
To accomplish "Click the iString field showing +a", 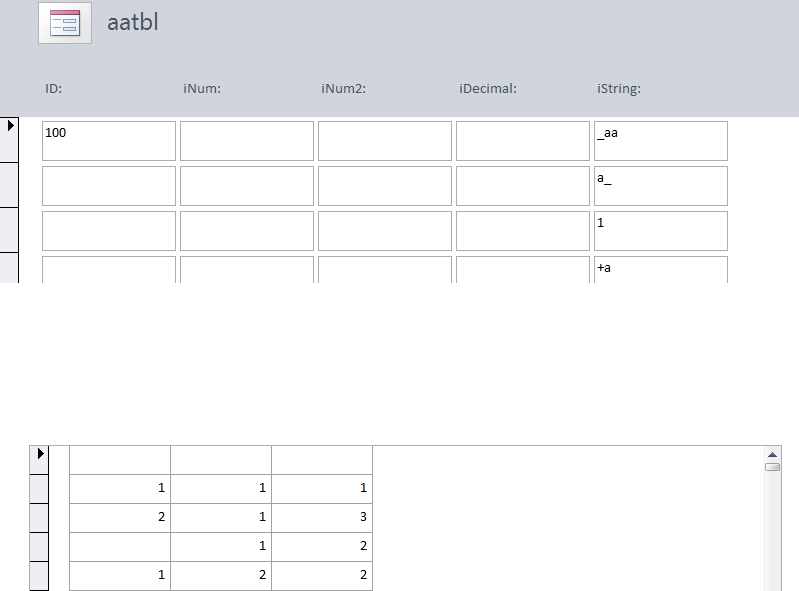I will coord(660,270).
